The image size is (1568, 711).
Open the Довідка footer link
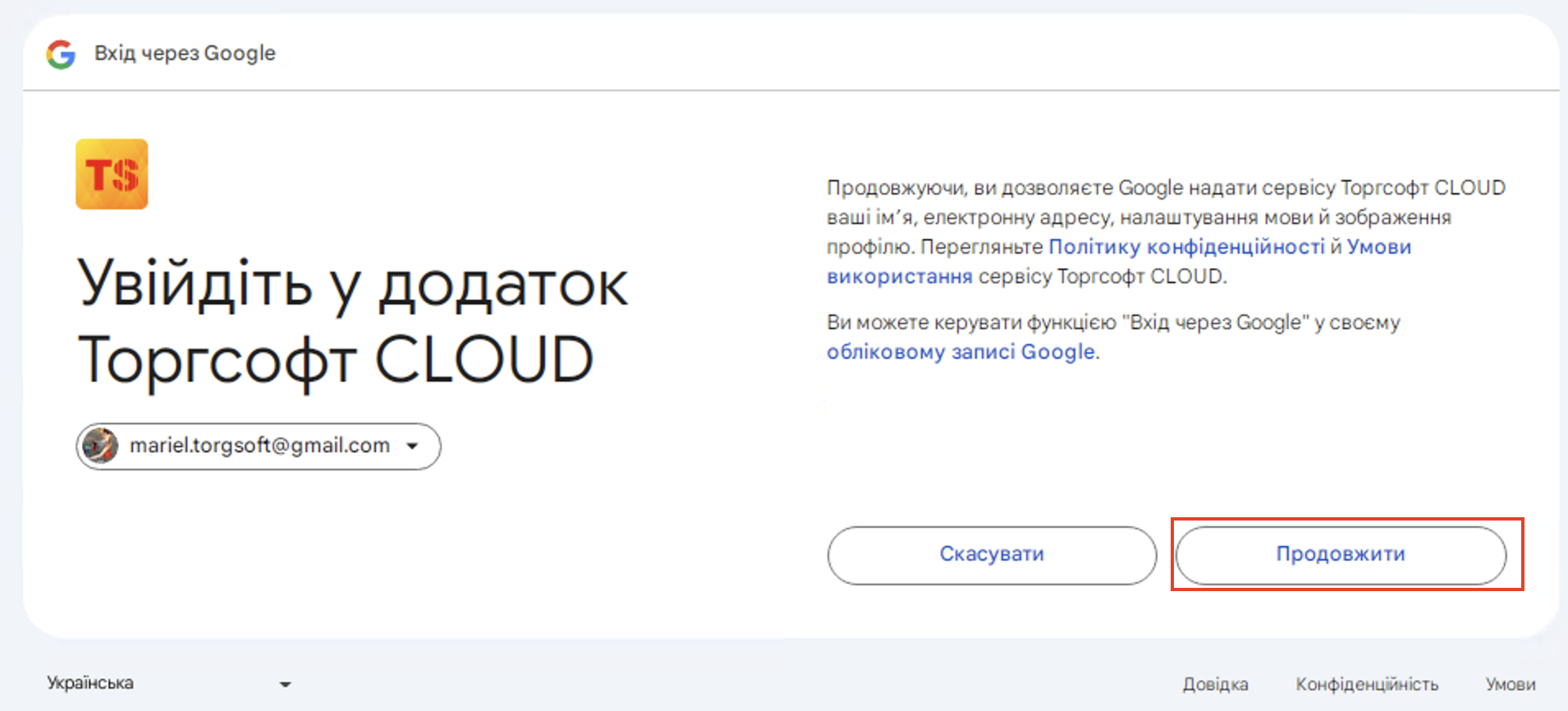(1215, 684)
